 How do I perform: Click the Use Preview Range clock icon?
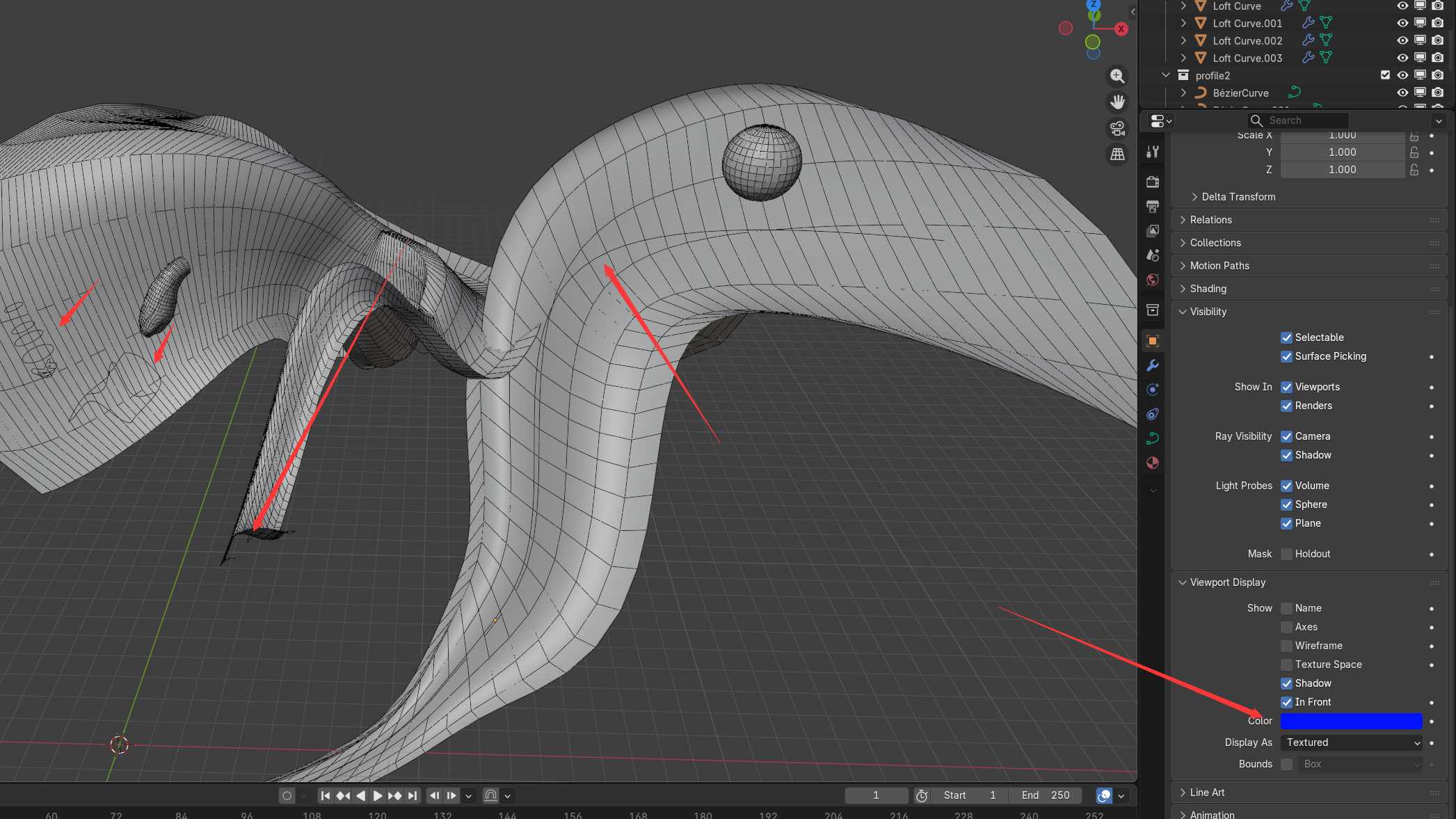click(922, 795)
